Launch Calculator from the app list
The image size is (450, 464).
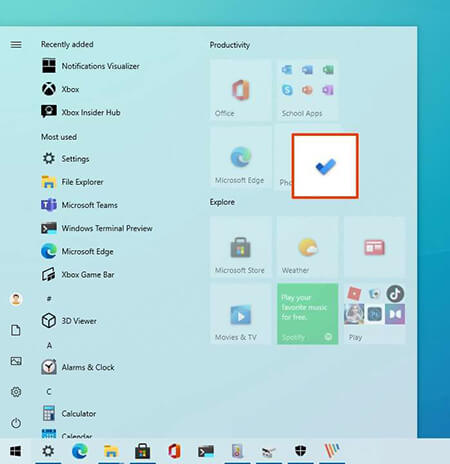coord(69,413)
